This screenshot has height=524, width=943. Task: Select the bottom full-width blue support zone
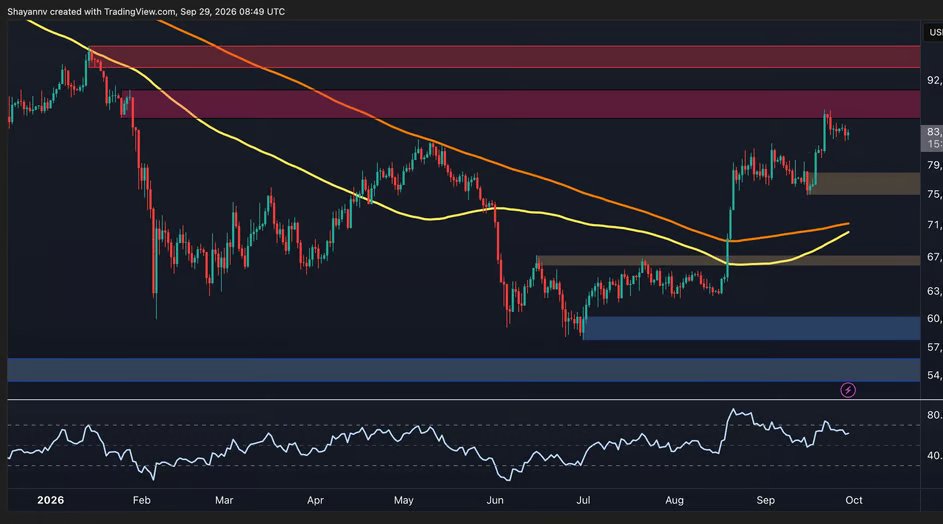click(464, 370)
